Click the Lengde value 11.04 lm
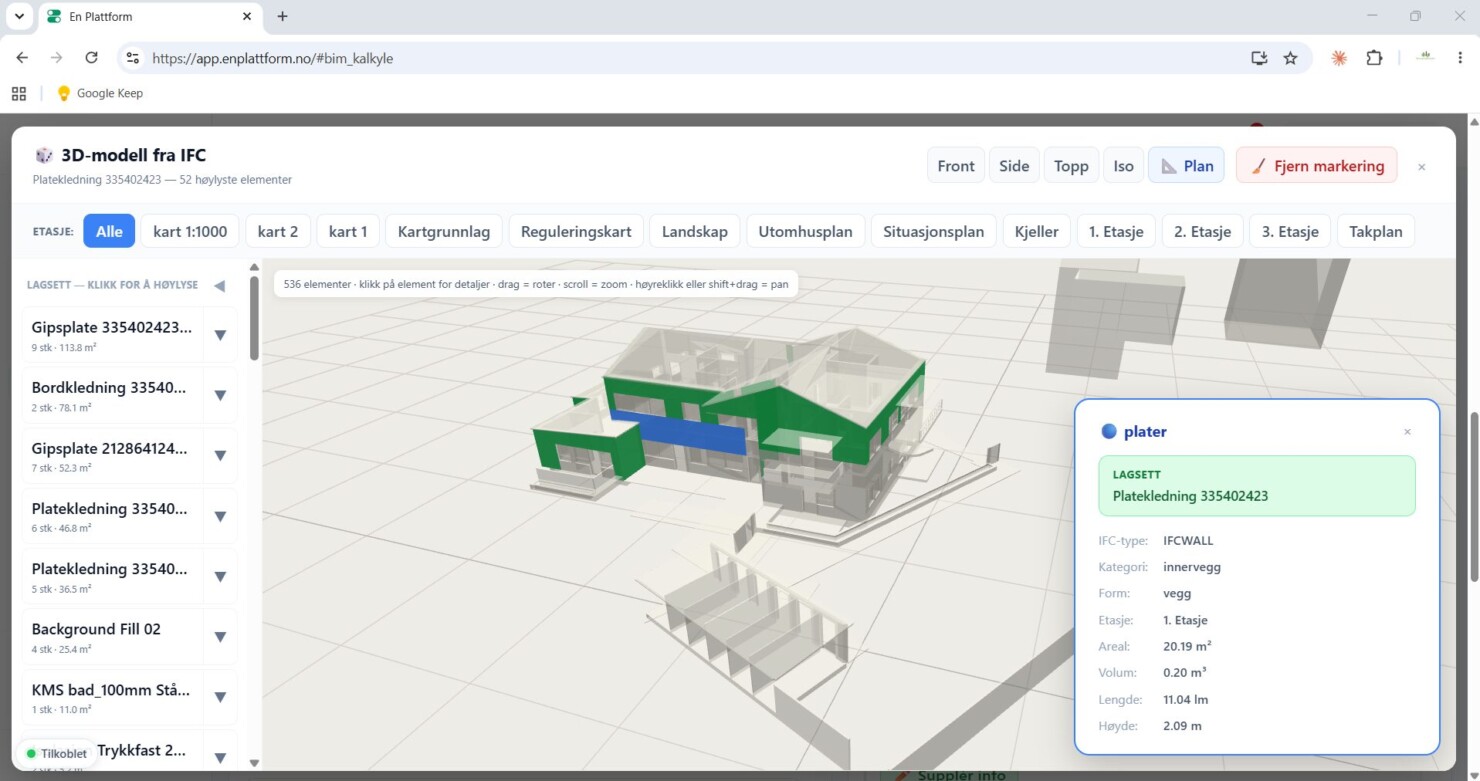The height and width of the screenshot is (781, 1480). coord(1186,699)
